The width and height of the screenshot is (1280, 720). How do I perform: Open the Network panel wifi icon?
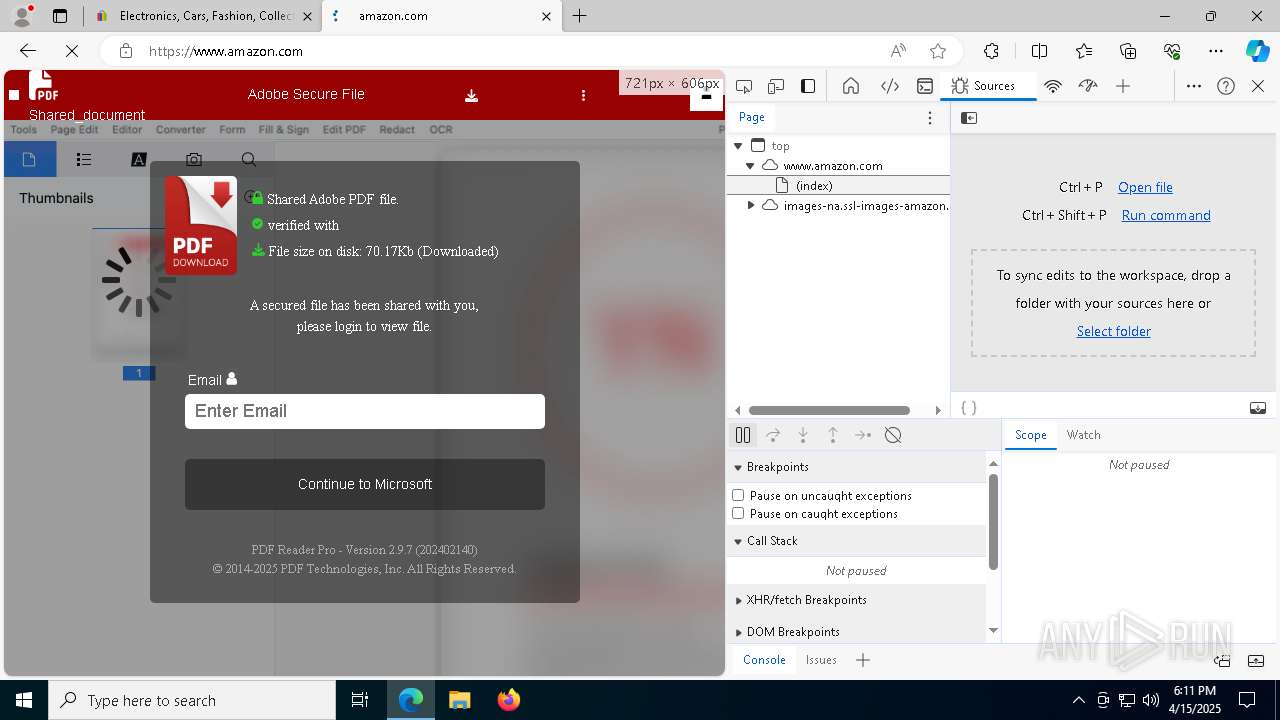(1052, 86)
